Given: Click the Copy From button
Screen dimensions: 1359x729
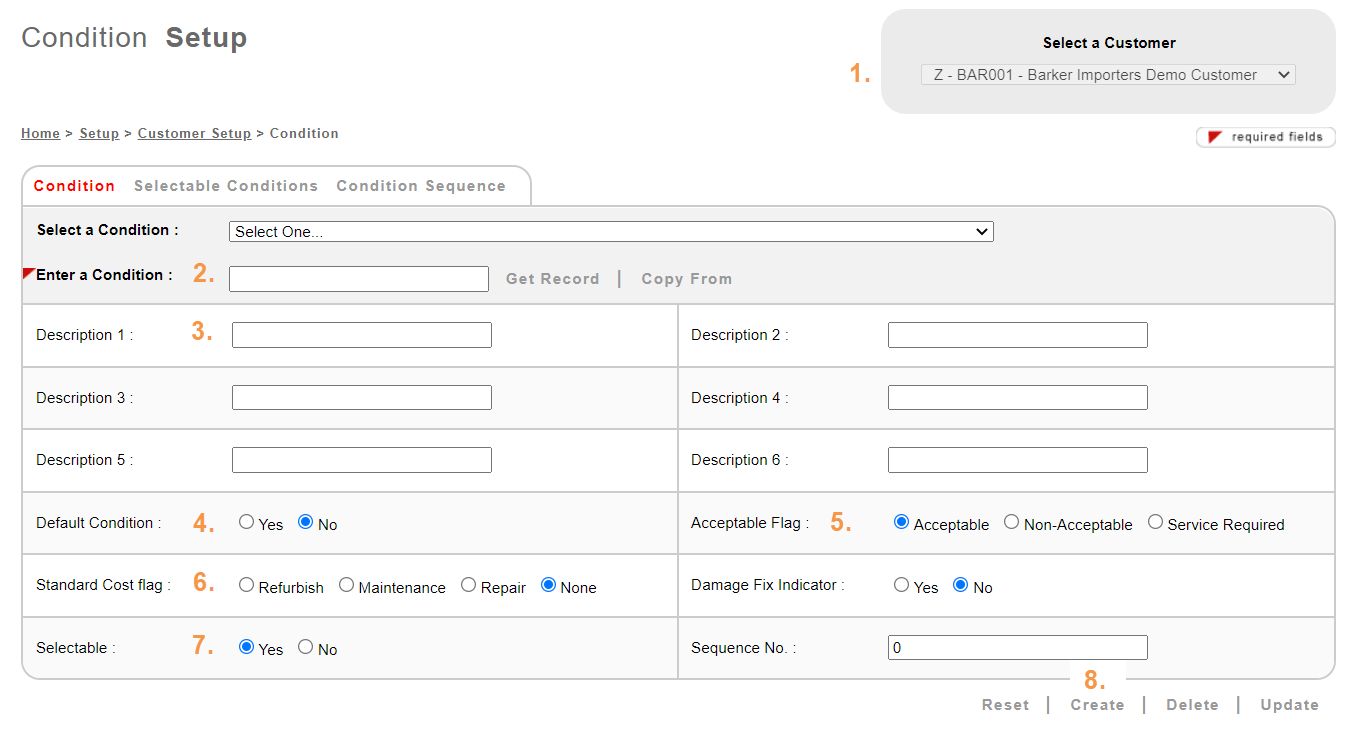Looking at the screenshot, I should click(686, 279).
